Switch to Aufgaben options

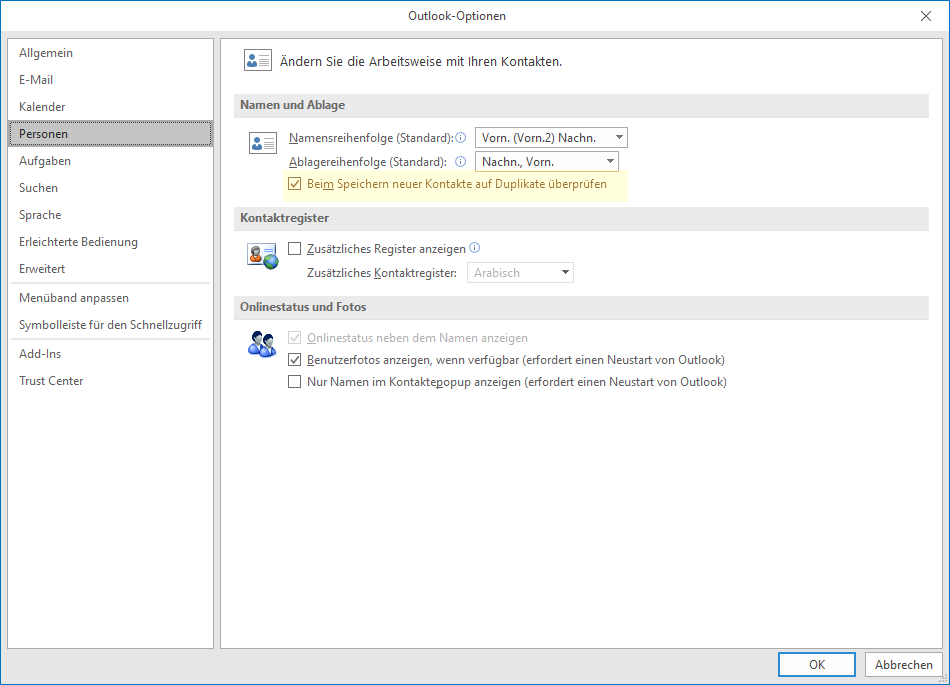point(110,160)
